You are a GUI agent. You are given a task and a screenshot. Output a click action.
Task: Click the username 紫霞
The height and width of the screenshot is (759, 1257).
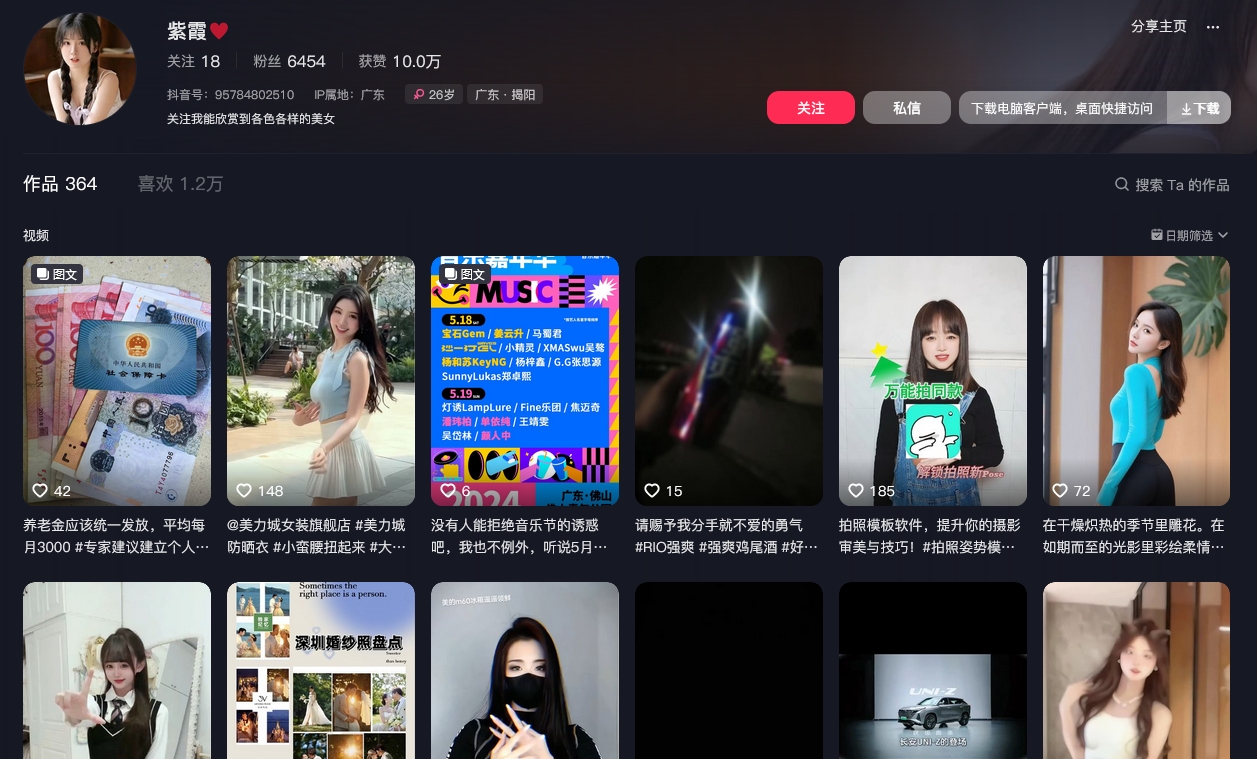coord(187,31)
